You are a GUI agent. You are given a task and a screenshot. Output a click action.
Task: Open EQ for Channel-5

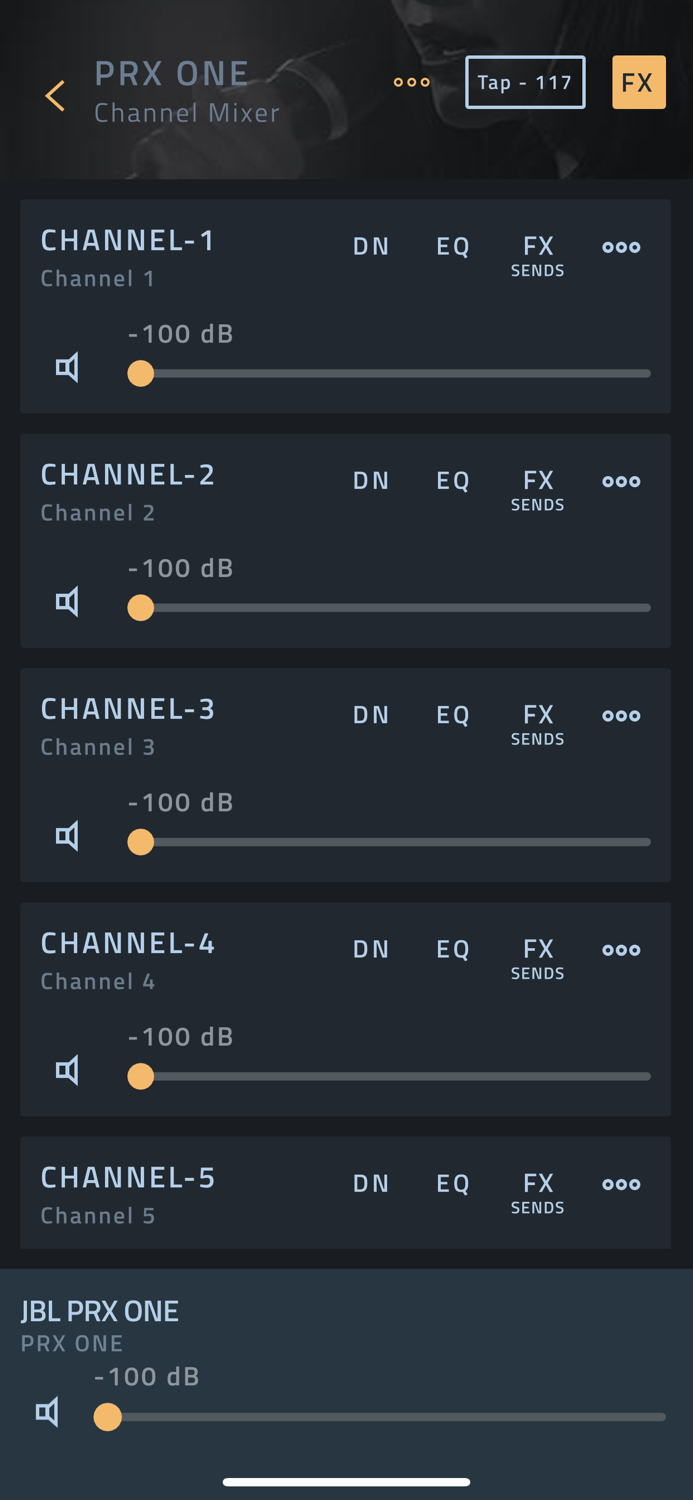[453, 1184]
